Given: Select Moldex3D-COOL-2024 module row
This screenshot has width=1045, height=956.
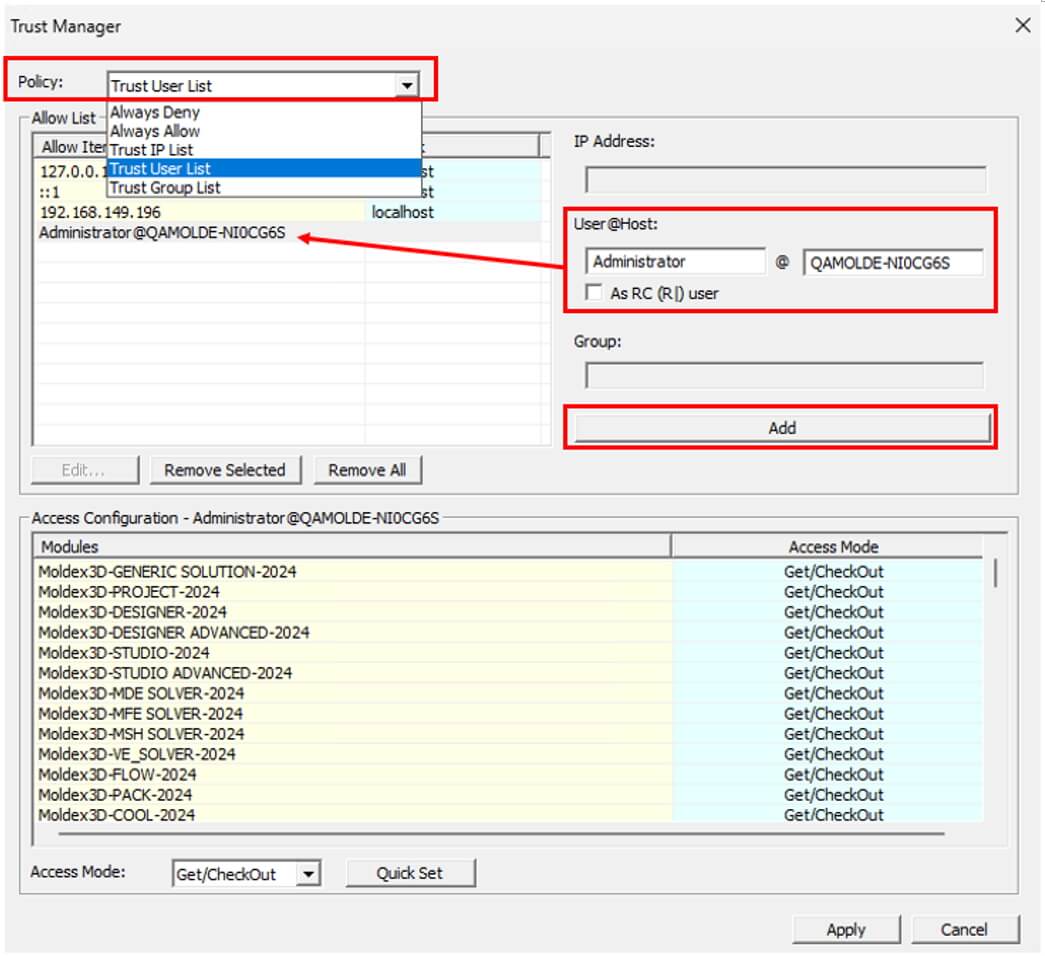Looking at the screenshot, I should [509, 815].
